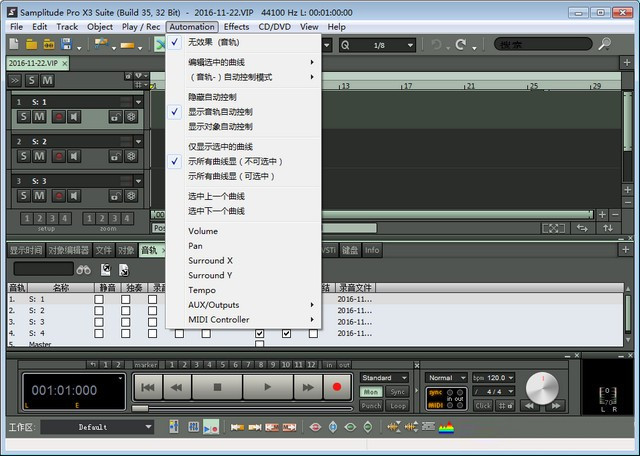Skip to start in transport
Viewport: 640px width, 456px height.
[148, 387]
